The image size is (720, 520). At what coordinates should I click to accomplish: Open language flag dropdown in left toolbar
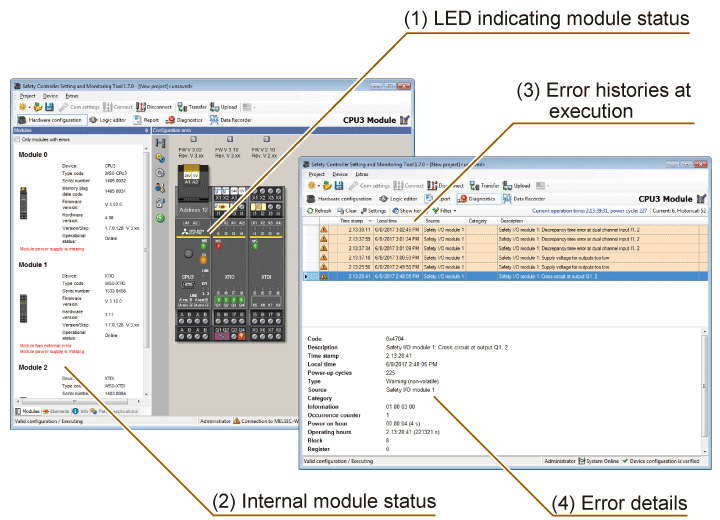[x=250, y=106]
